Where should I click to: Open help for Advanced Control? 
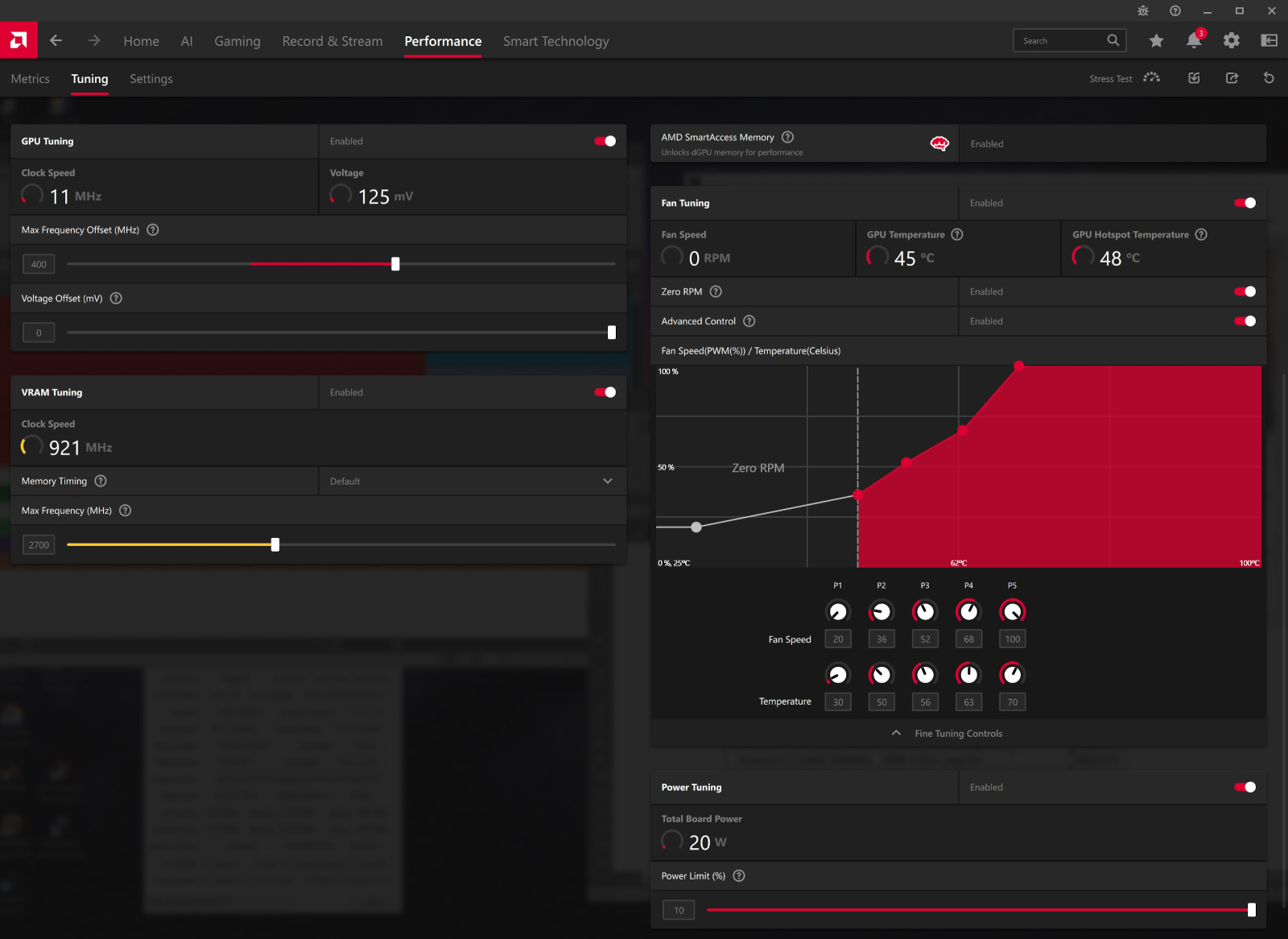[749, 321]
